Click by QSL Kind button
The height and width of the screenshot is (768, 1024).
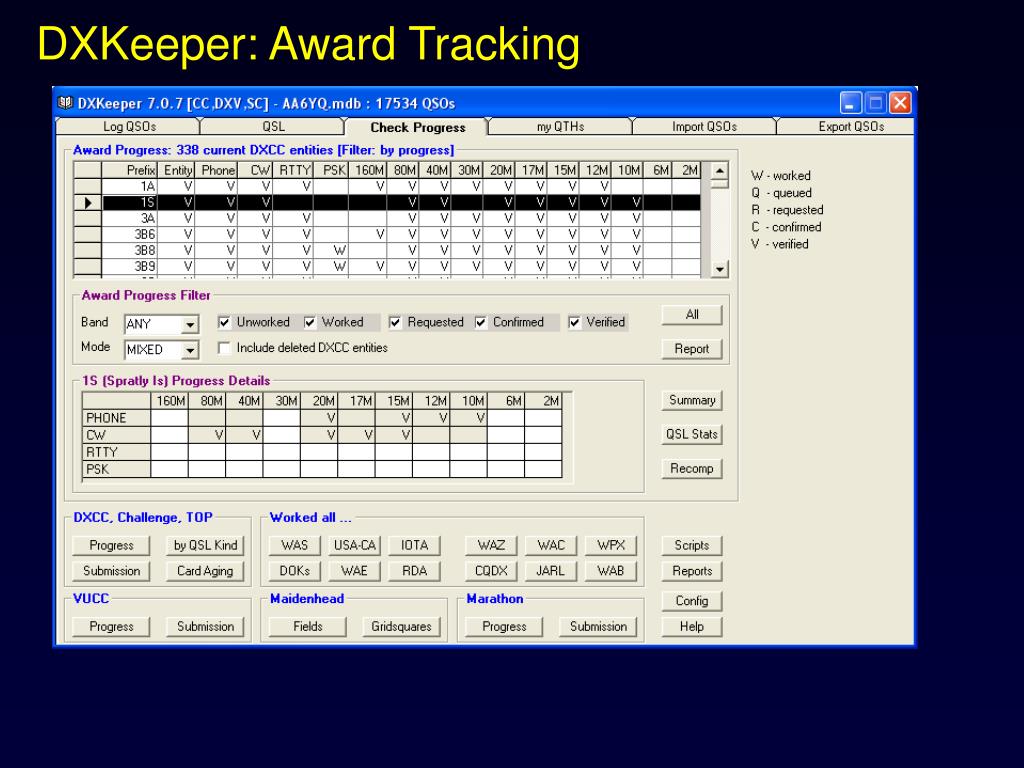click(205, 545)
